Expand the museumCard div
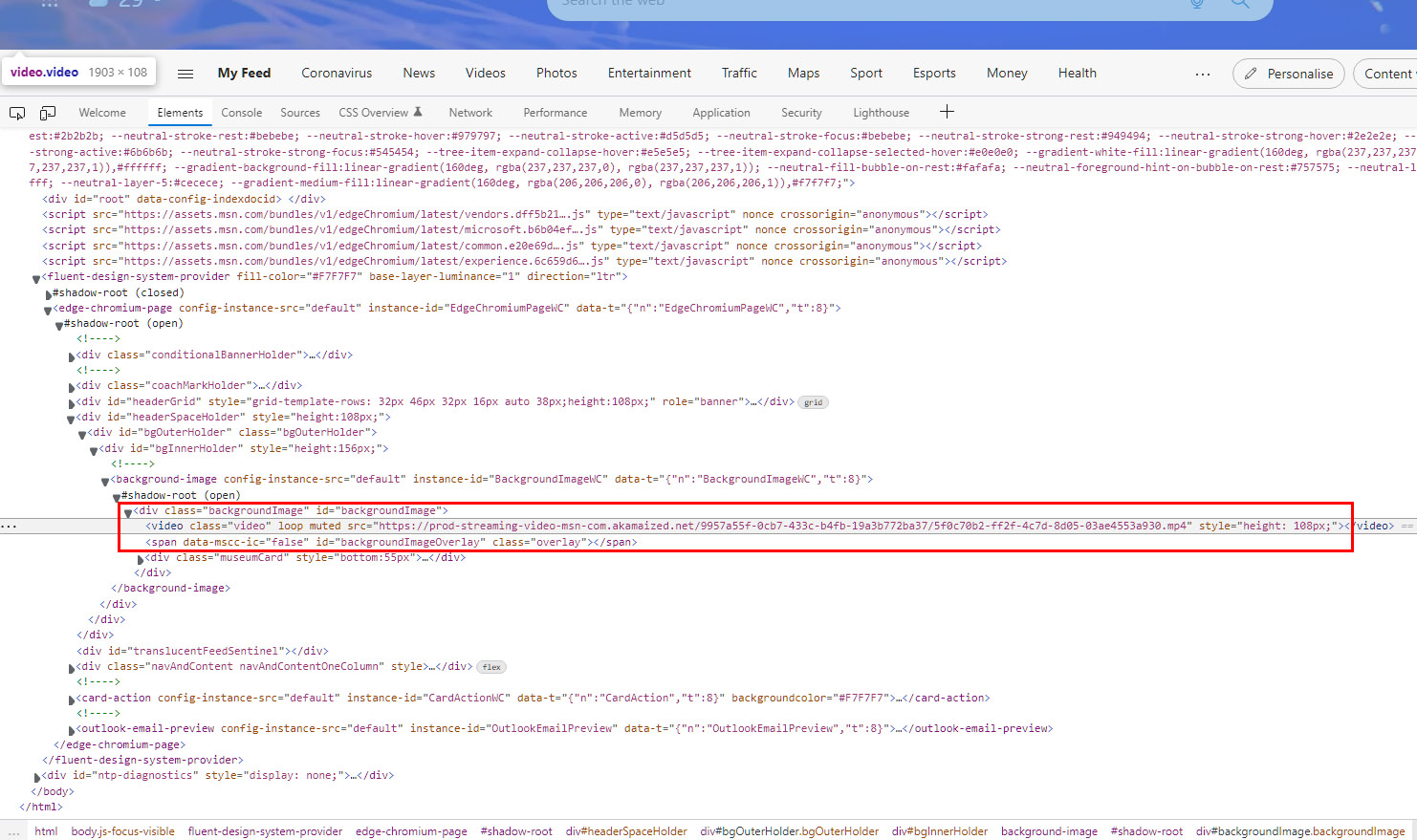 (140, 559)
